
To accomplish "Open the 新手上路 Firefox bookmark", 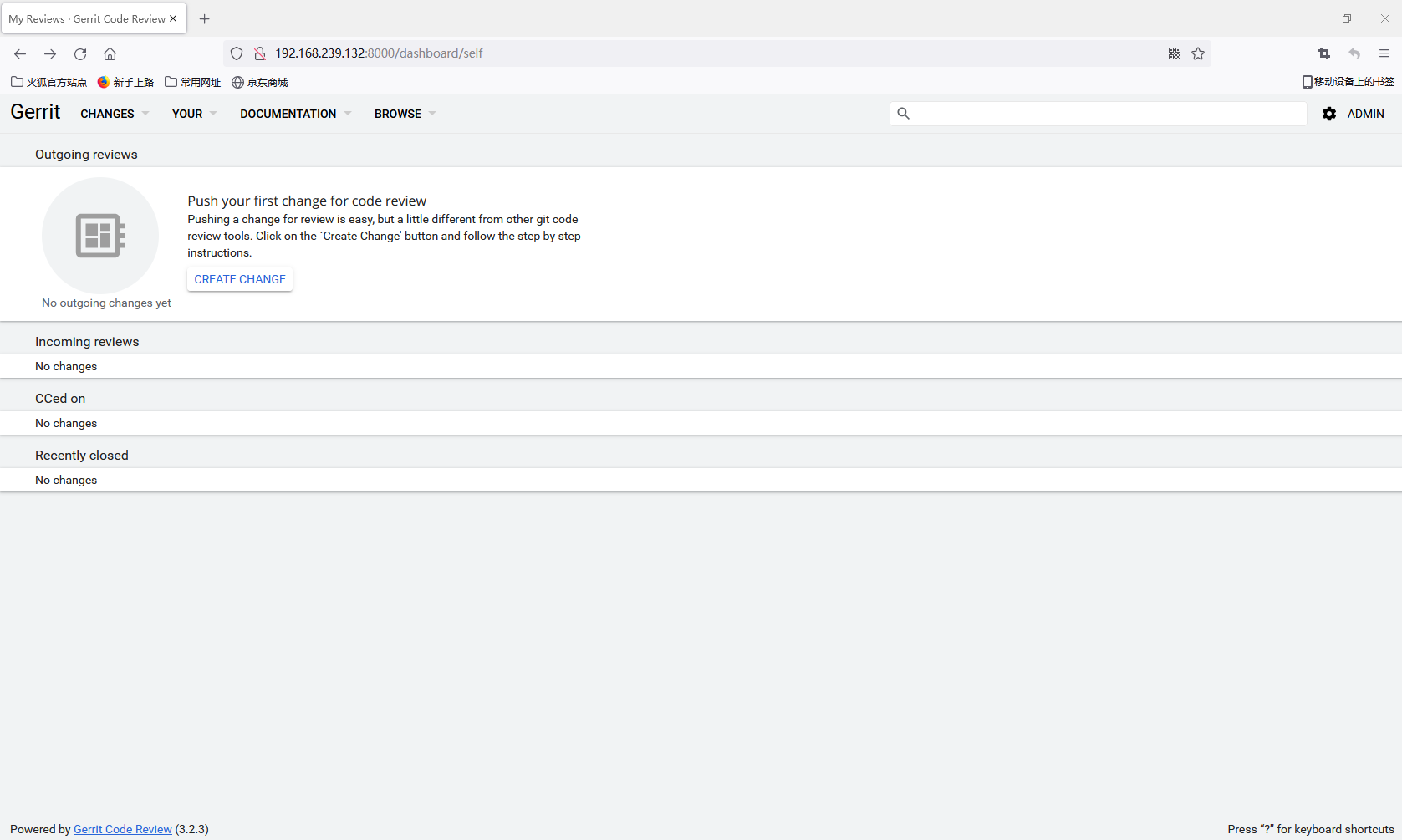I will tap(125, 82).
